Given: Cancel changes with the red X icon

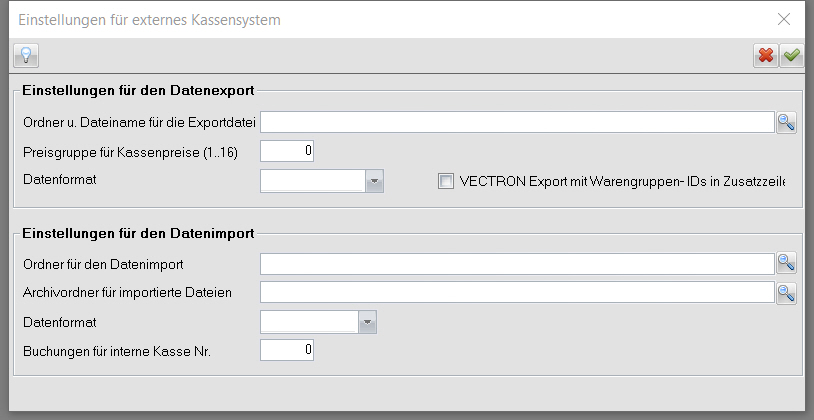Looking at the screenshot, I should [766, 56].
